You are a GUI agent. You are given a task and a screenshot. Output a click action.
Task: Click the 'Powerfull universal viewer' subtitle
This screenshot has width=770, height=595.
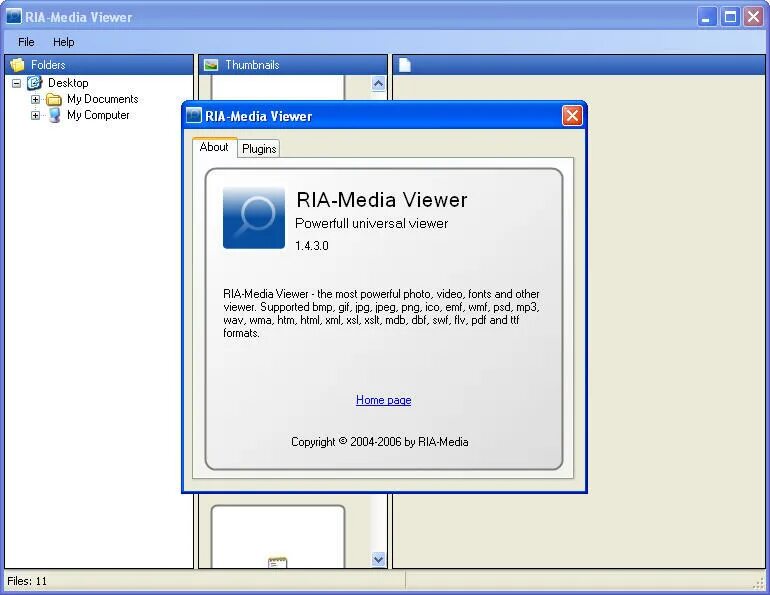coord(371,223)
